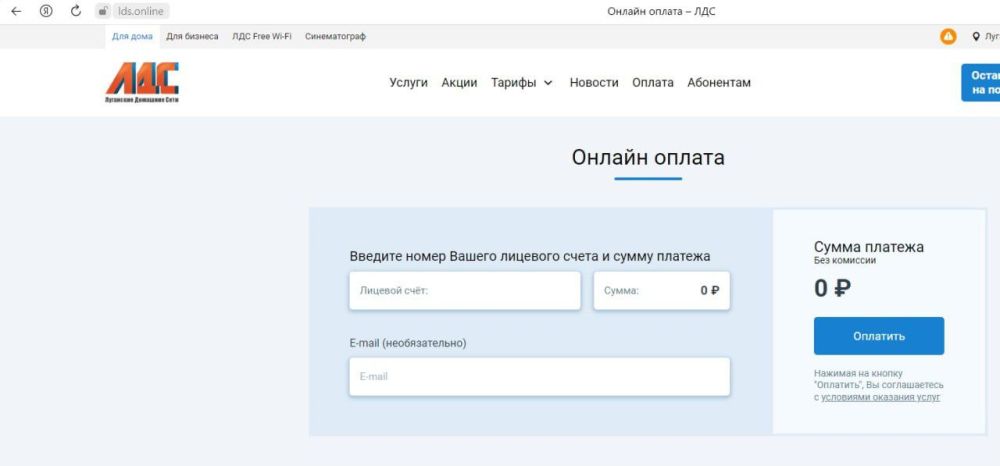Click the location pin city selector
Image resolution: width=1000 pixels, height=466 pixels.
pos(977,37)
